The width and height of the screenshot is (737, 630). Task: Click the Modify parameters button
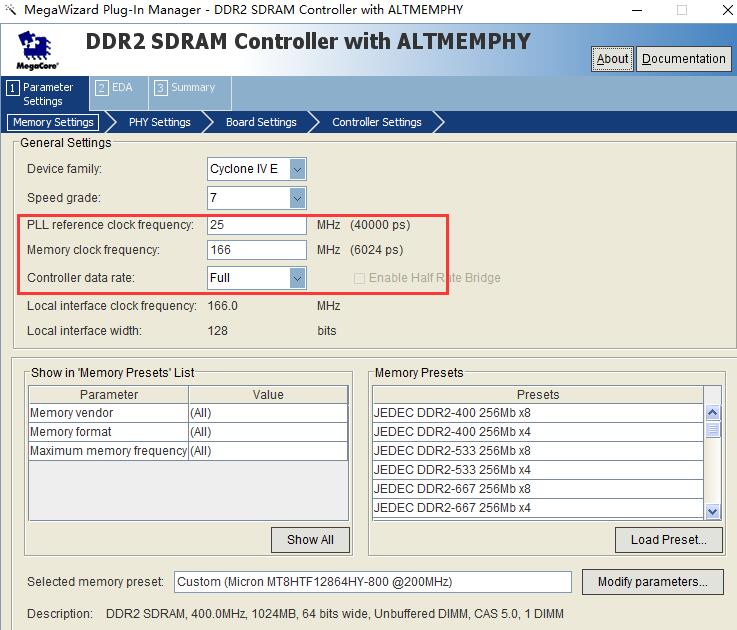click(x=652, y=582)
